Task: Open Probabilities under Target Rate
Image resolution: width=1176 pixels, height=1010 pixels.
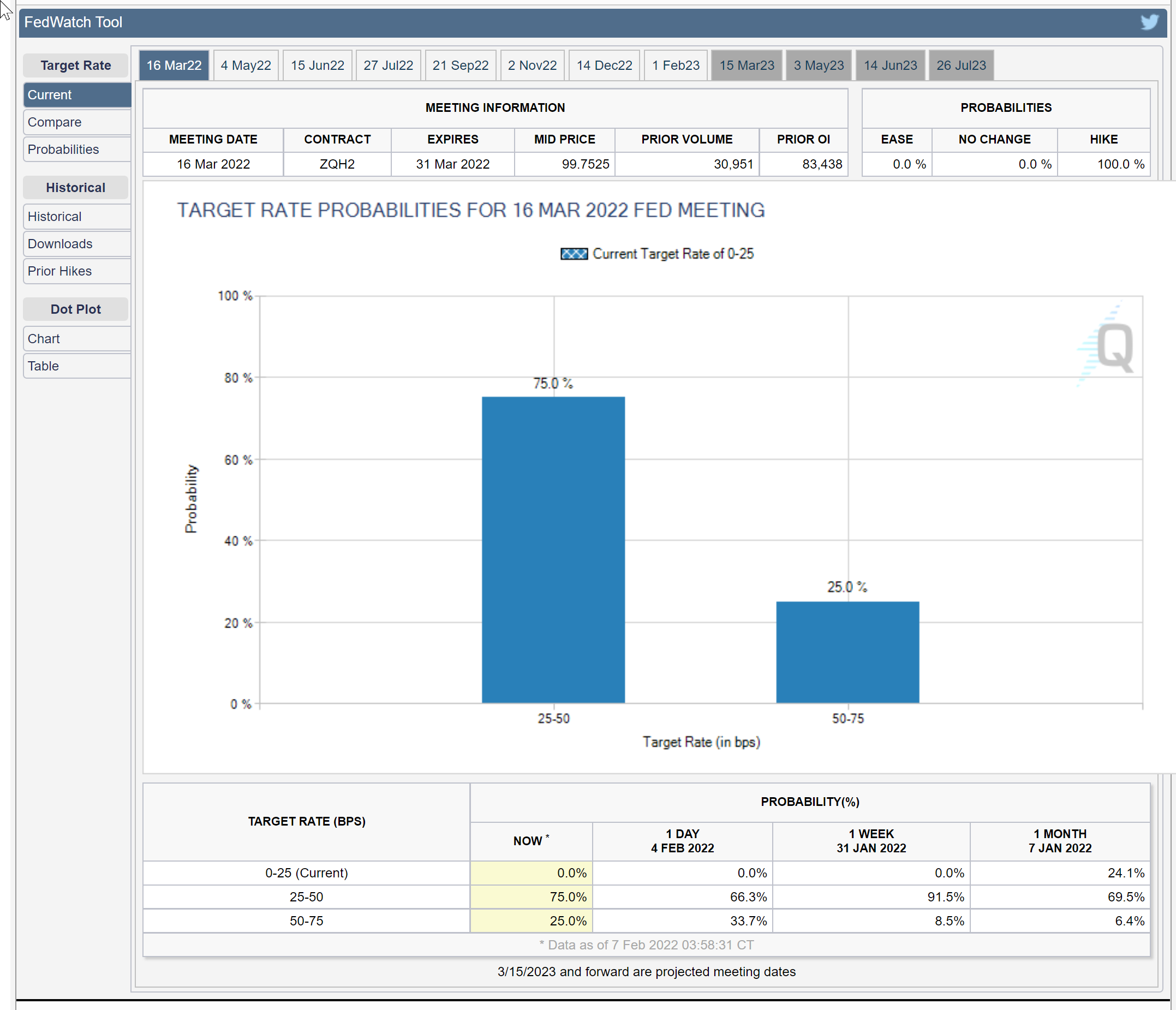Action: tap(76, 149)
